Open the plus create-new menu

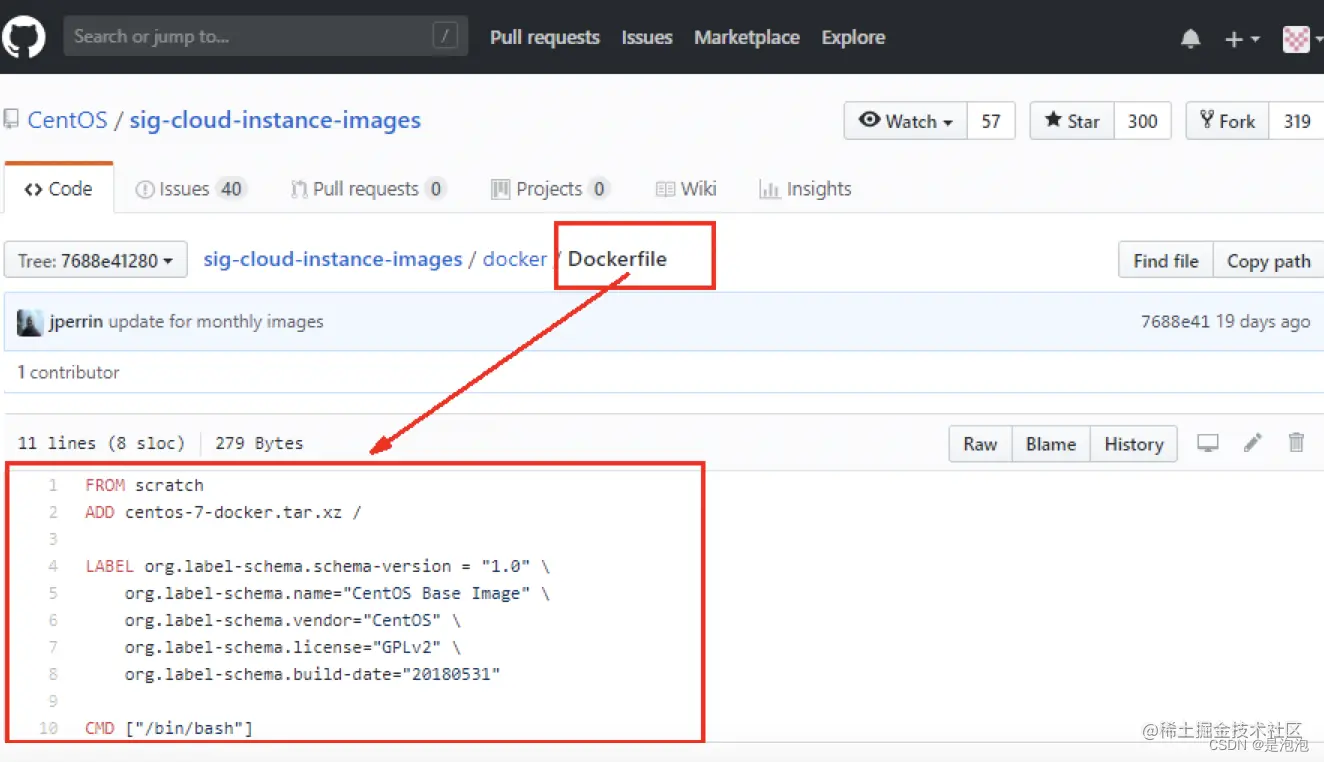click(1241, 39)
